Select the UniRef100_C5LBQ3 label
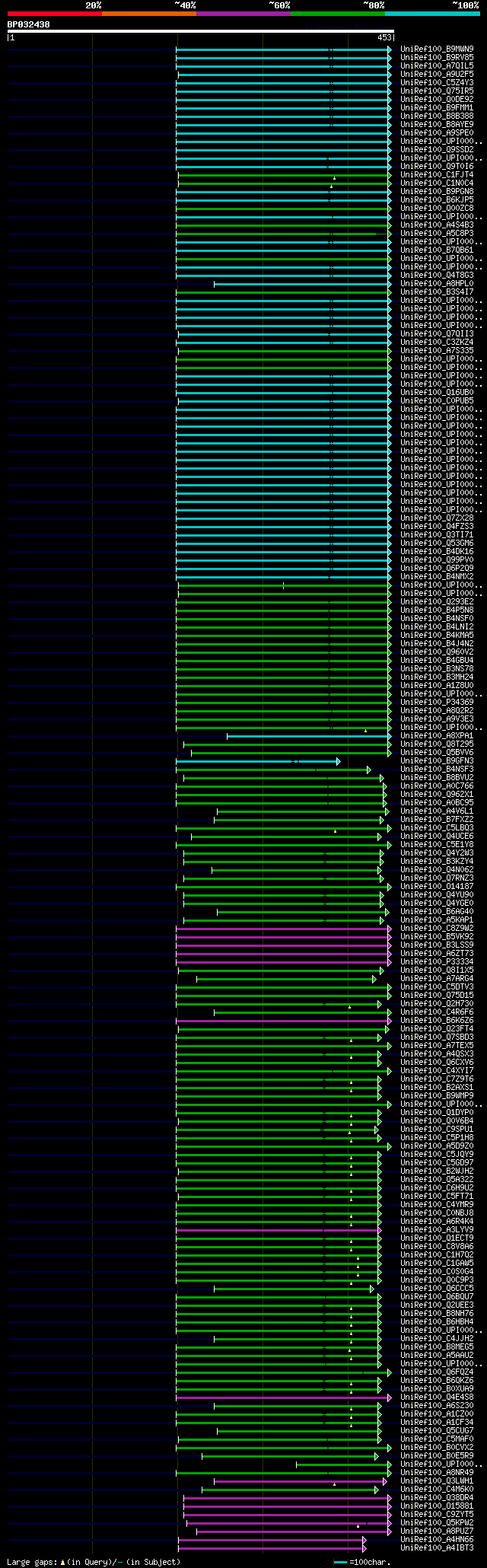Screen dimensions: 487x1568 pyautogui.click(x=437, y=827)
